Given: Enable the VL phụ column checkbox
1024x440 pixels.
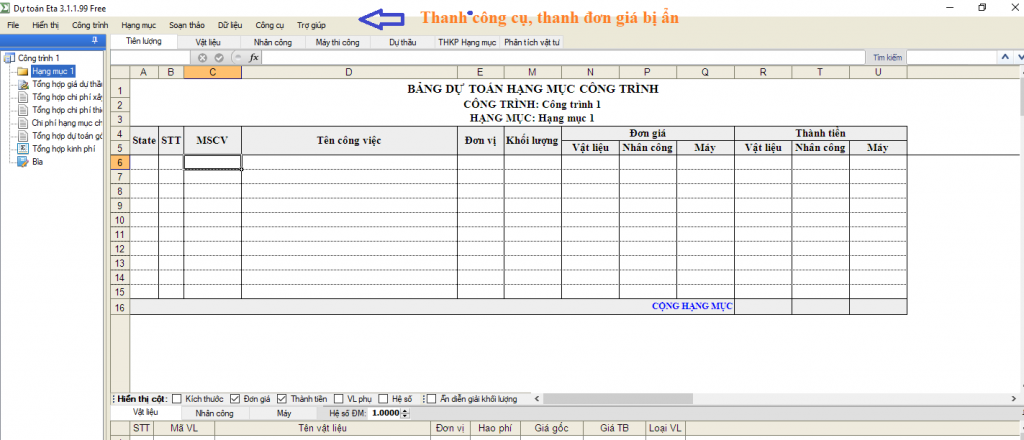Looking at the screenshot, I should [339, 398].
